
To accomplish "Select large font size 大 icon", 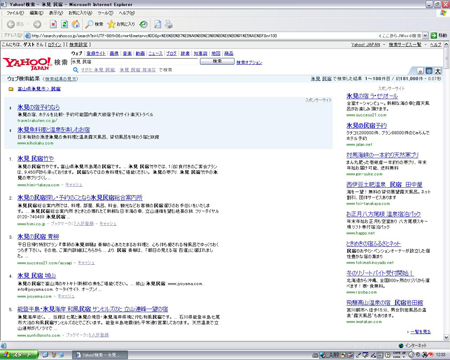I will (x=438, y=71).
